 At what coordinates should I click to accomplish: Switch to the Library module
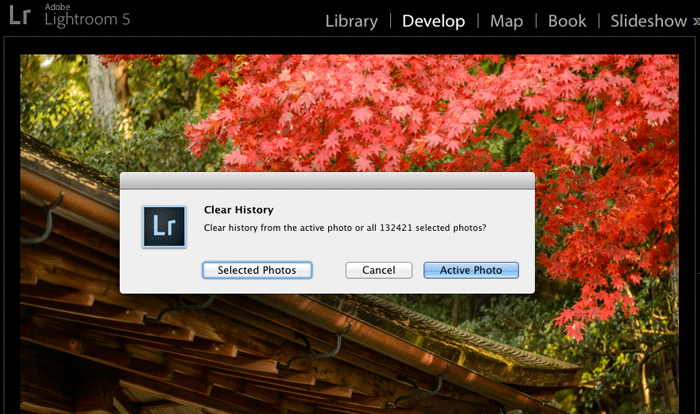click(351, 21)
